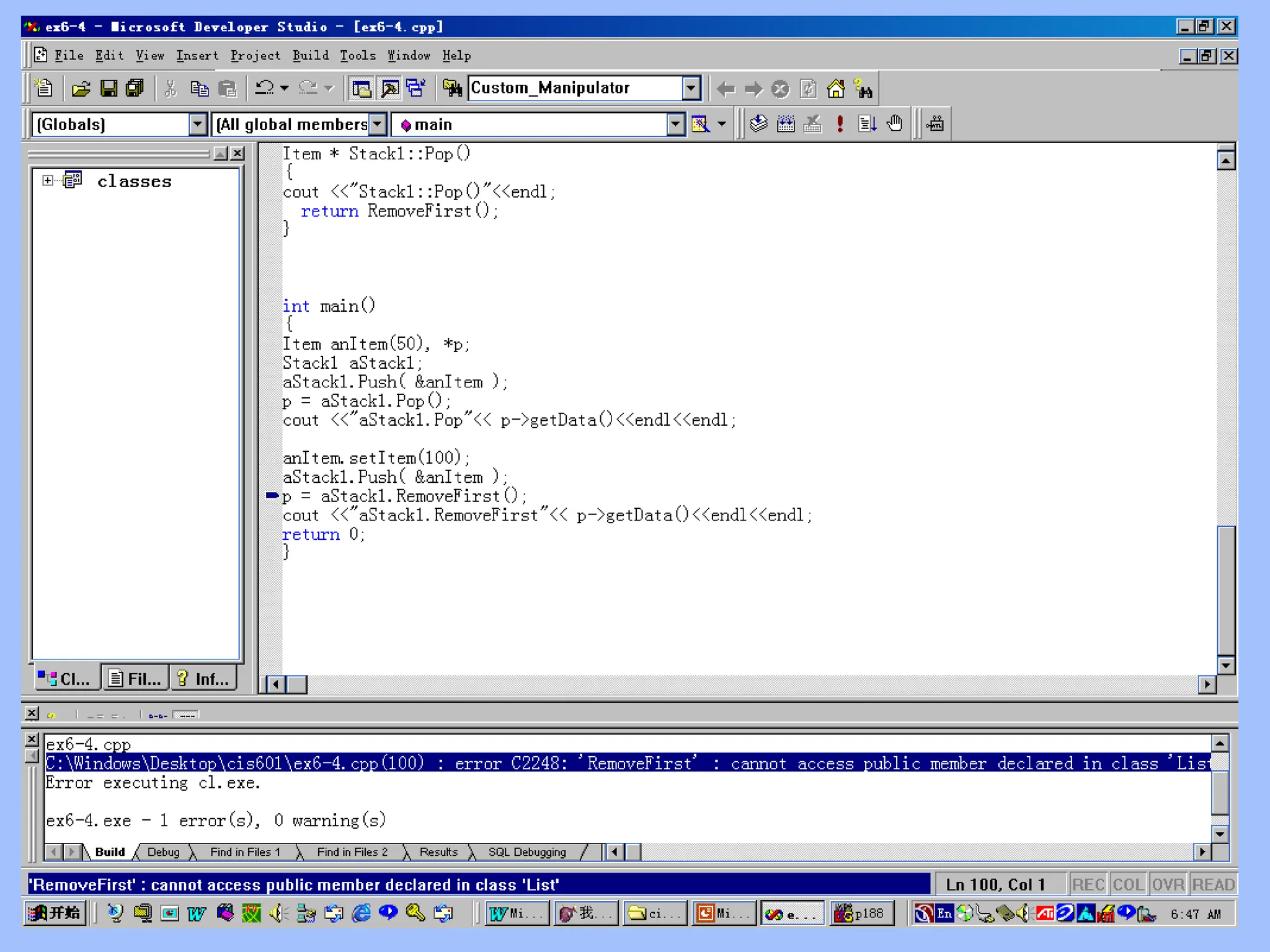This screenshot has height=952, width=1270.
Task: Open the Tools menu
Action: coord(358,56)
